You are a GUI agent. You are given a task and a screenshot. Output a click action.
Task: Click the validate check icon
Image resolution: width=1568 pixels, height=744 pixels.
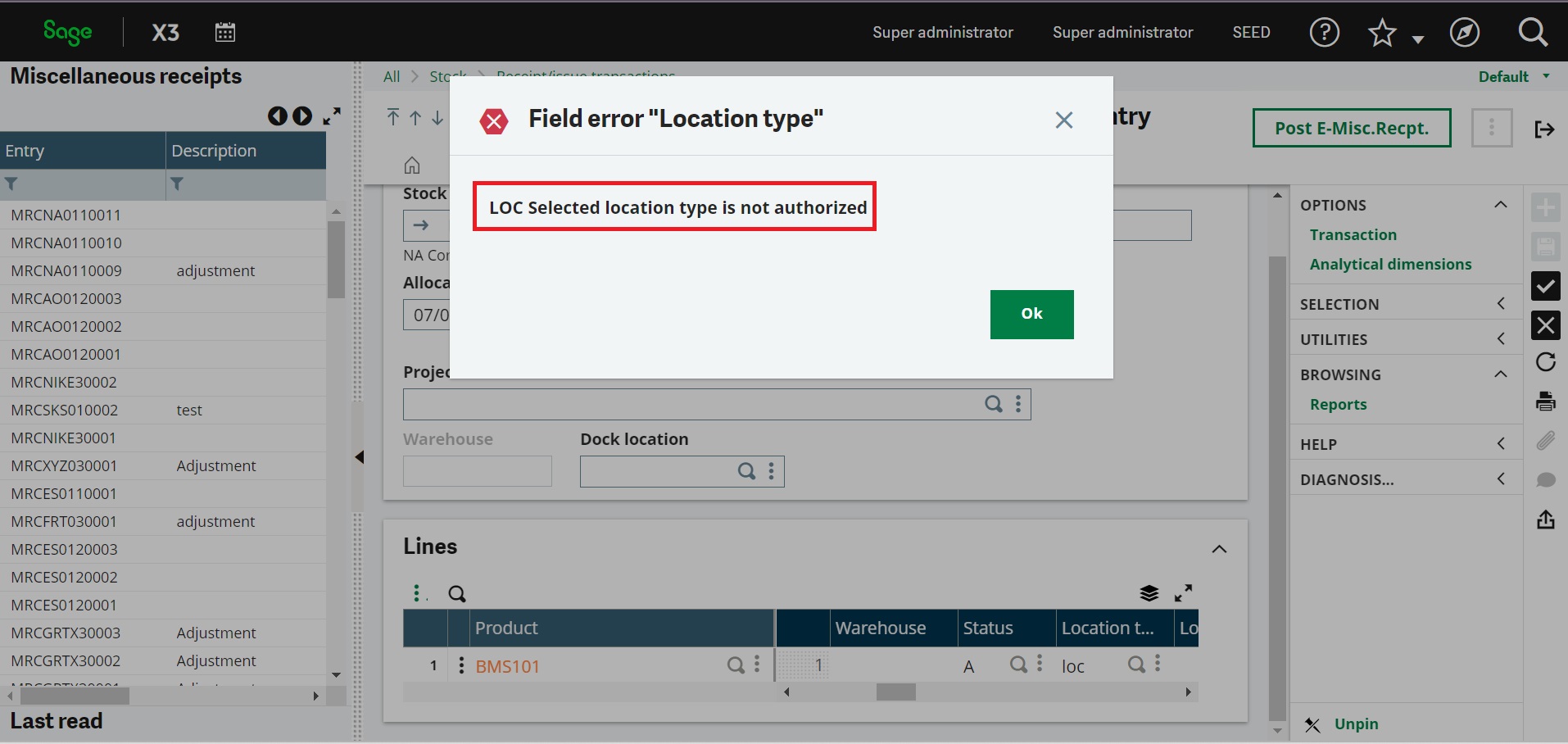click(x=1547, y=286)
